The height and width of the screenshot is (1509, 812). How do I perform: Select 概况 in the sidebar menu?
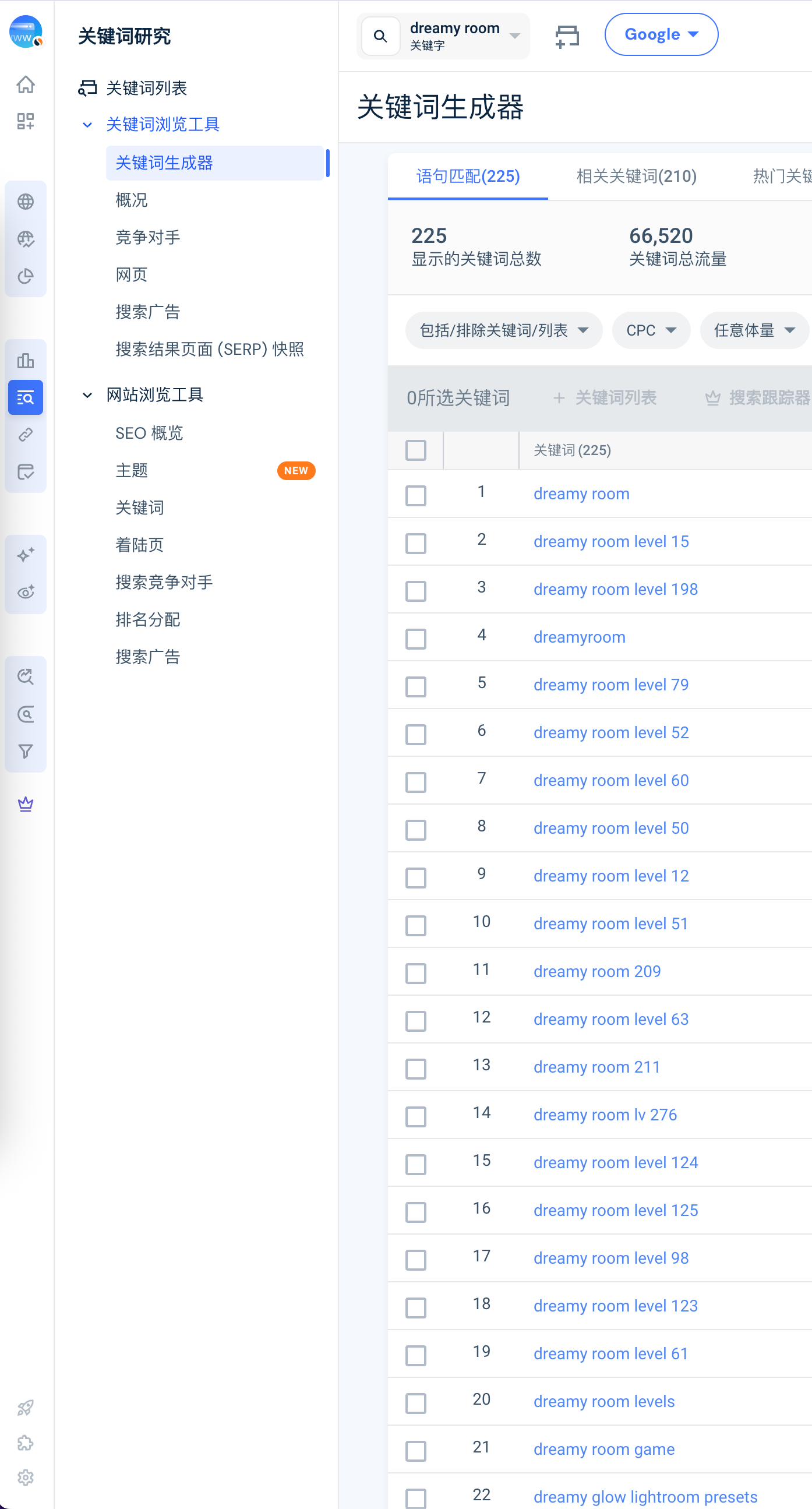click(x=131, y=200)
